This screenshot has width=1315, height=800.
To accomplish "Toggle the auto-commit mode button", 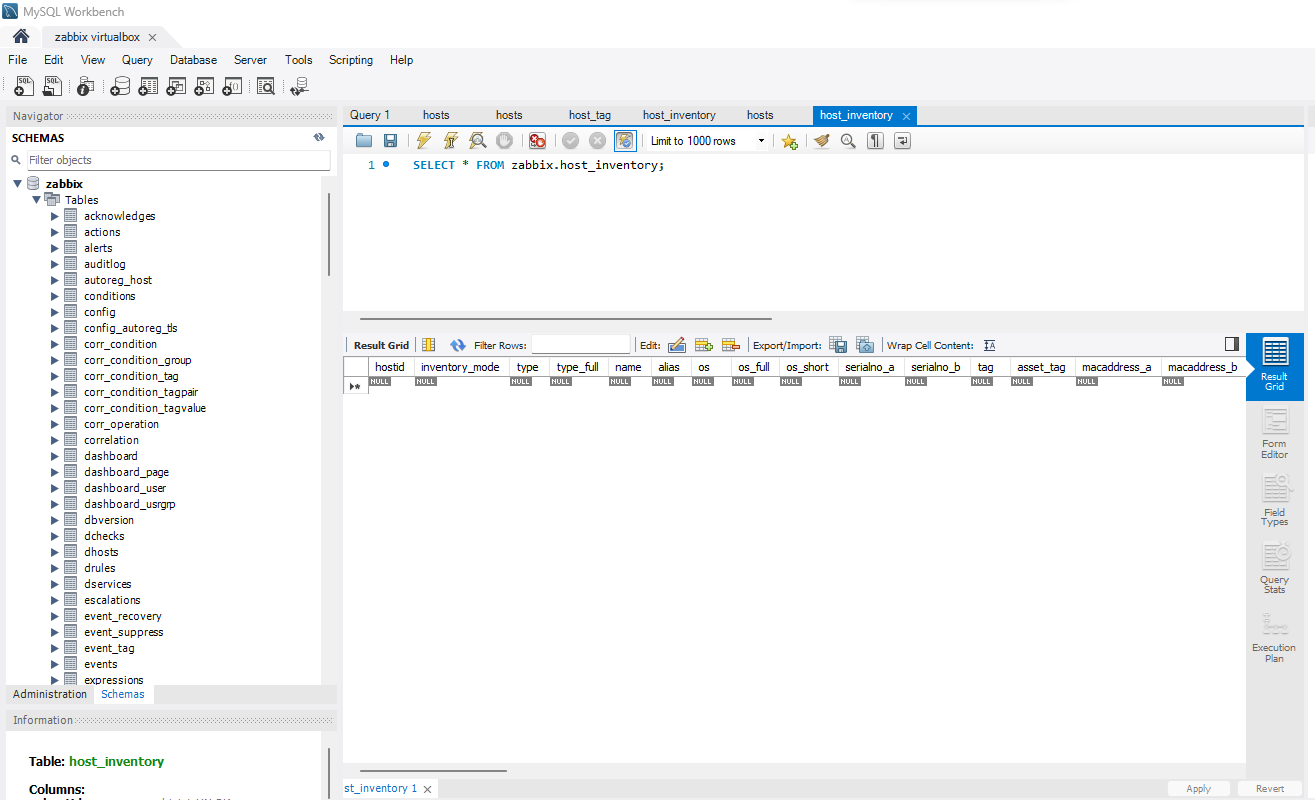I will coord(625,141).
